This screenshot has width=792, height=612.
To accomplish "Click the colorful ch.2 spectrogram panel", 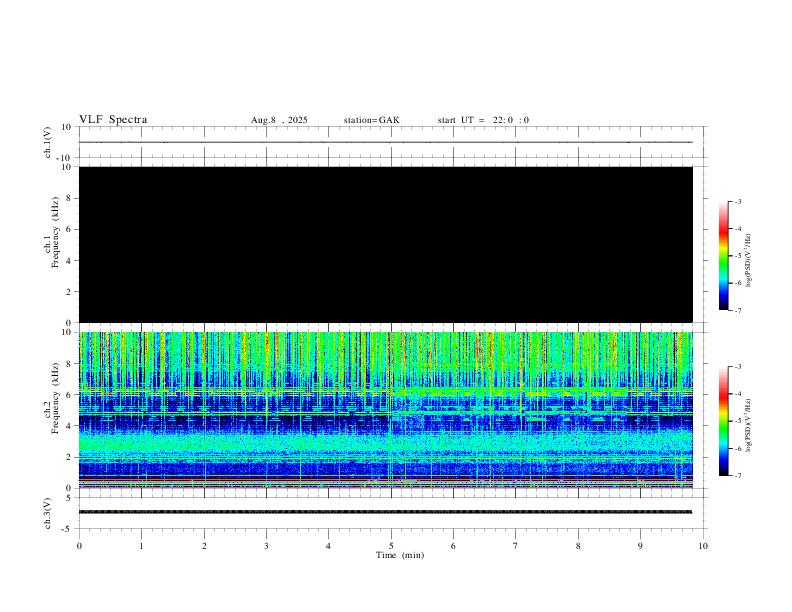I will 386,410.
